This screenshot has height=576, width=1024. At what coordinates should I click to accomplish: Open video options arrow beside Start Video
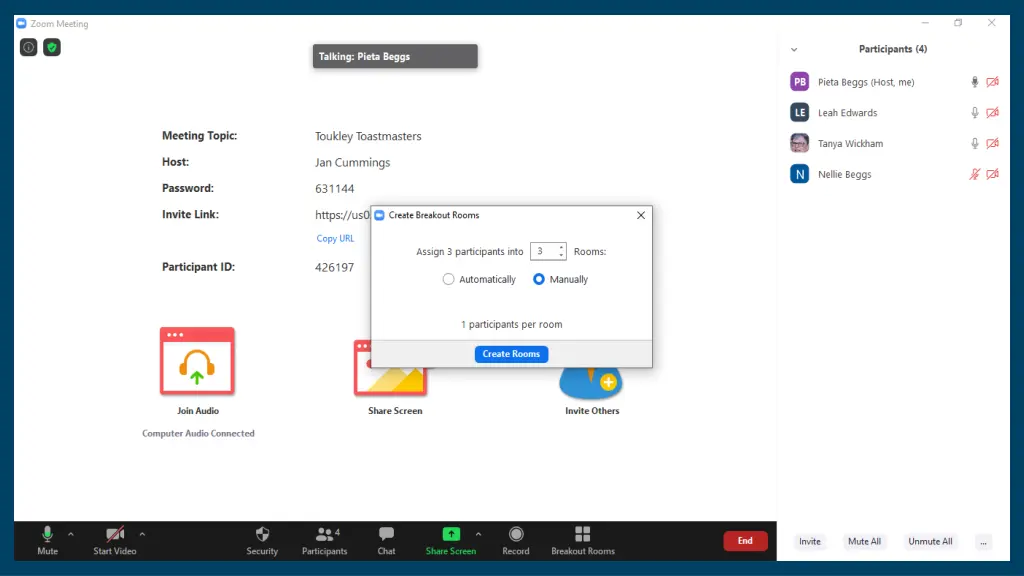click(x=142, y=534)
